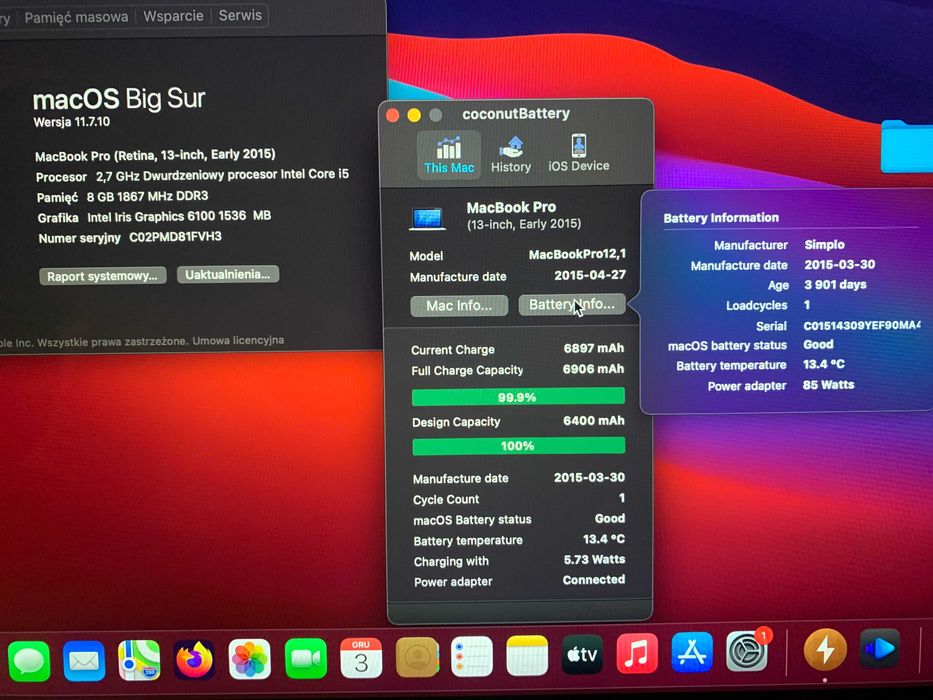Launch Firefox from the Dock
The width and height of the screenshot is (933, 700).
(x=194, y=660)
